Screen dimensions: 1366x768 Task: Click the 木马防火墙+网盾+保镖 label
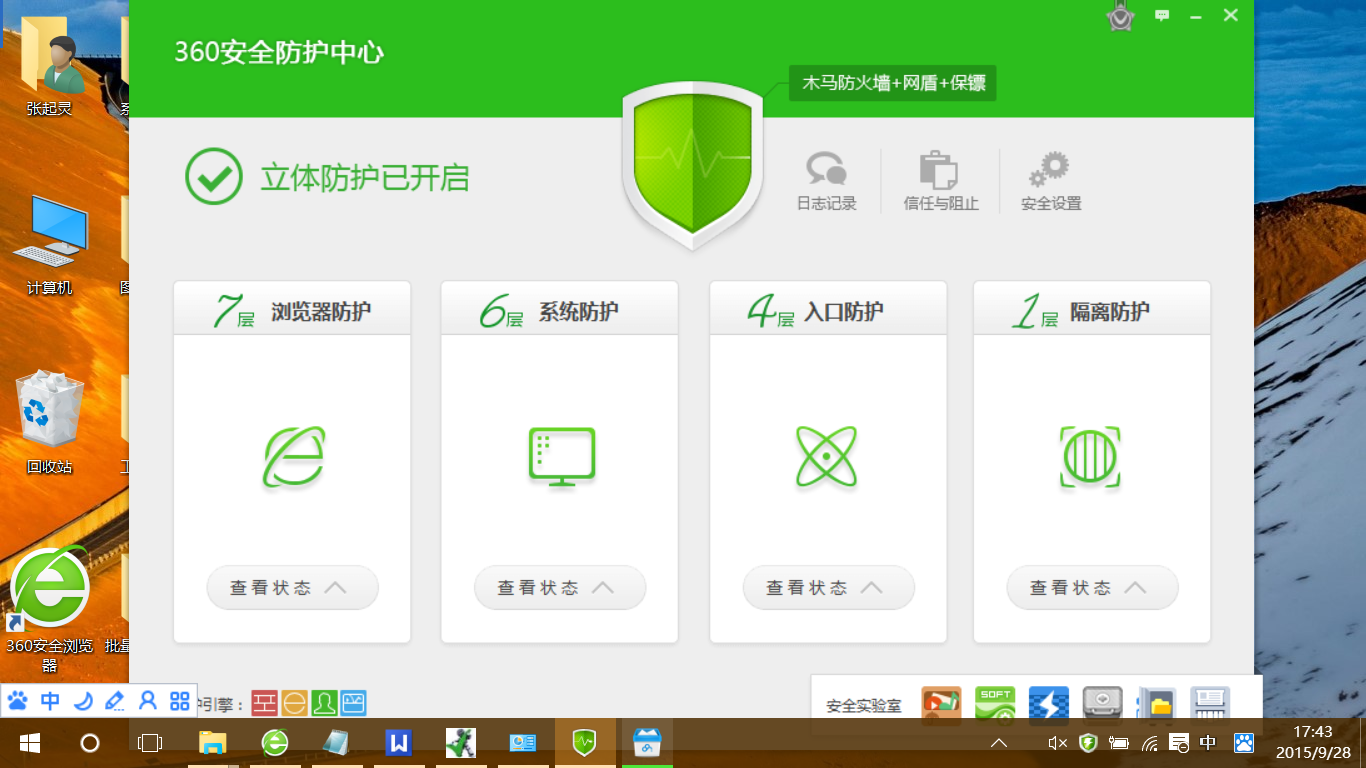[891, 83]
